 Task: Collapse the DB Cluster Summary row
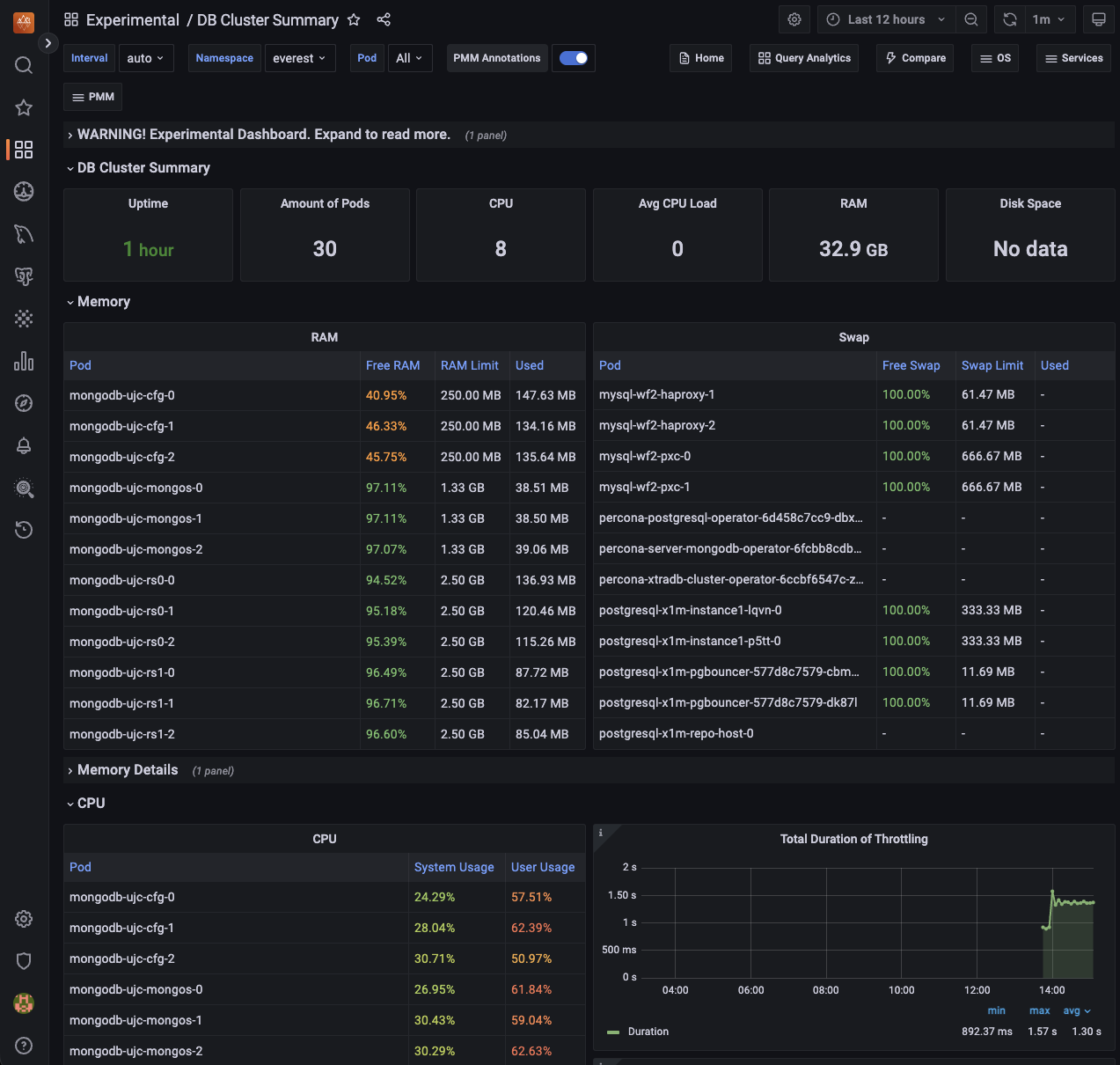[143, 168]
